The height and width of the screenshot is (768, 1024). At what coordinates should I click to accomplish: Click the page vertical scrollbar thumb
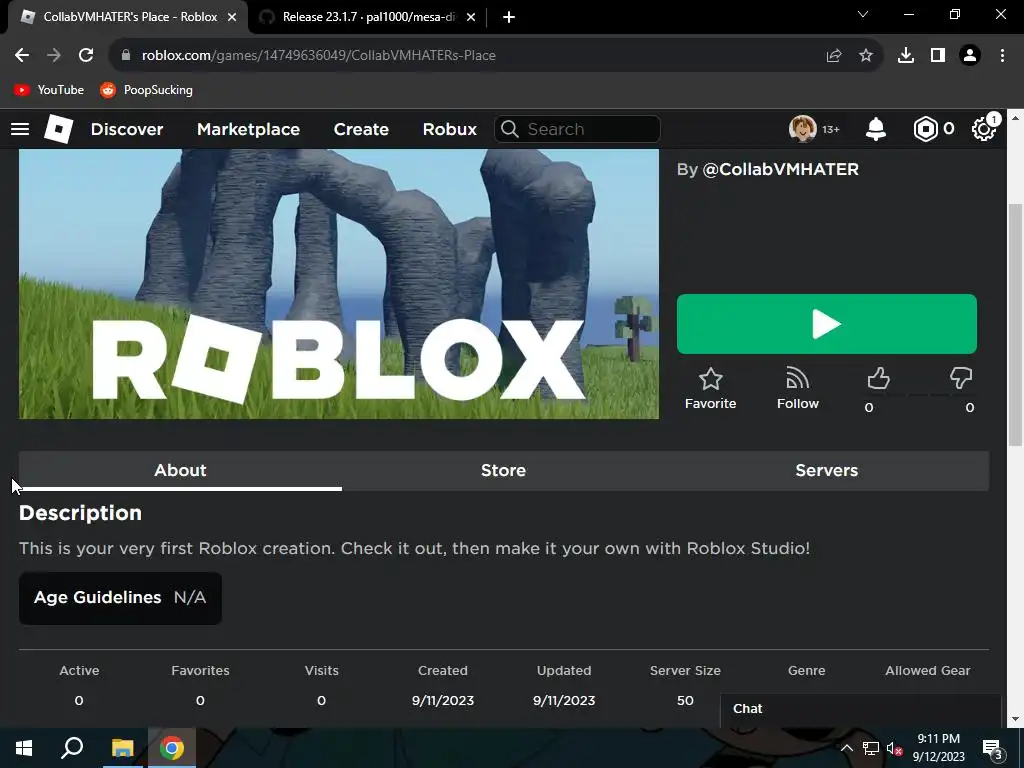pyautogui.click(x=1015, y=325)
